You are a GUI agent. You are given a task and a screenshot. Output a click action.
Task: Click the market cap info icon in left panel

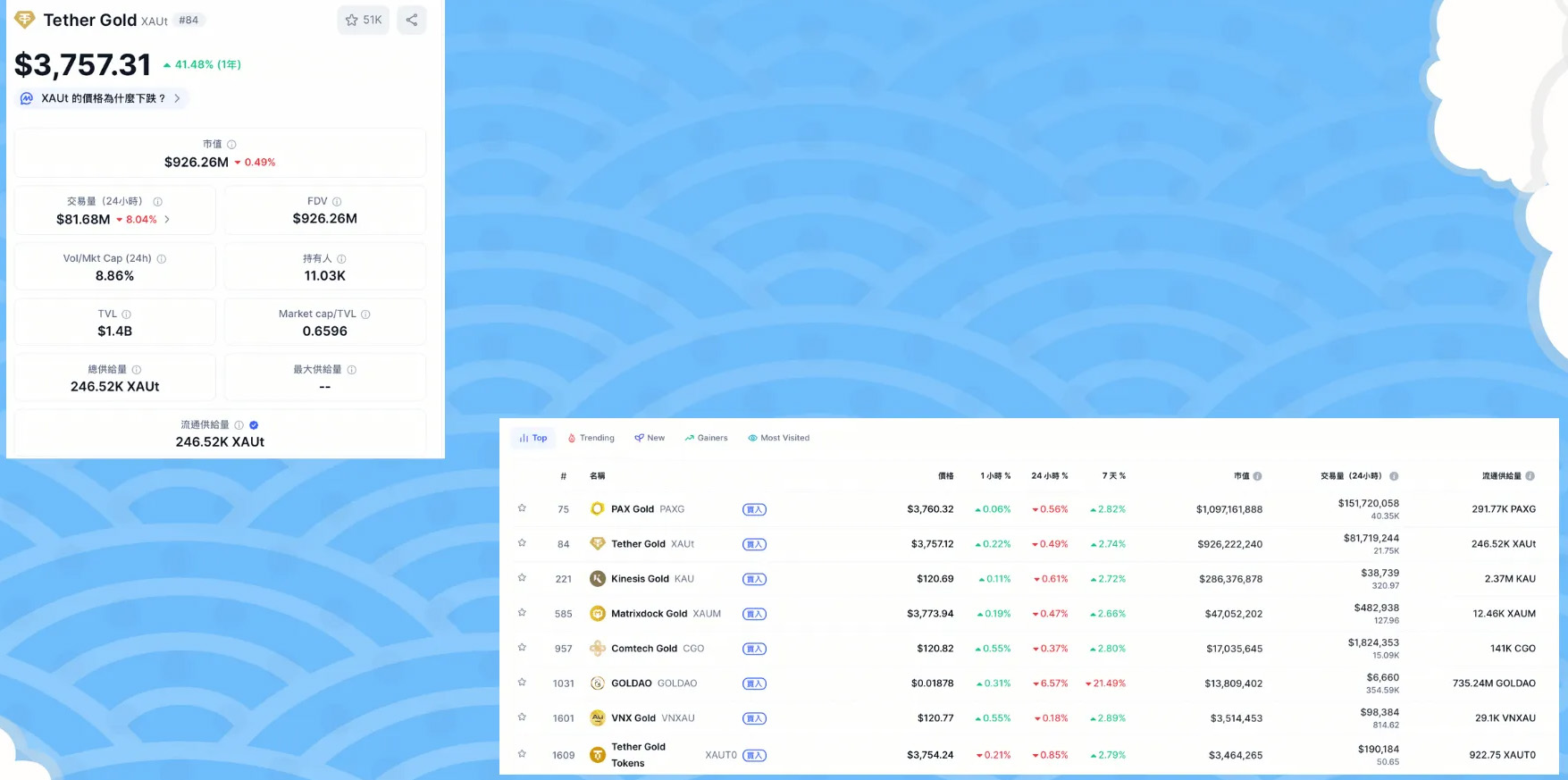click(x=231, y=145)
